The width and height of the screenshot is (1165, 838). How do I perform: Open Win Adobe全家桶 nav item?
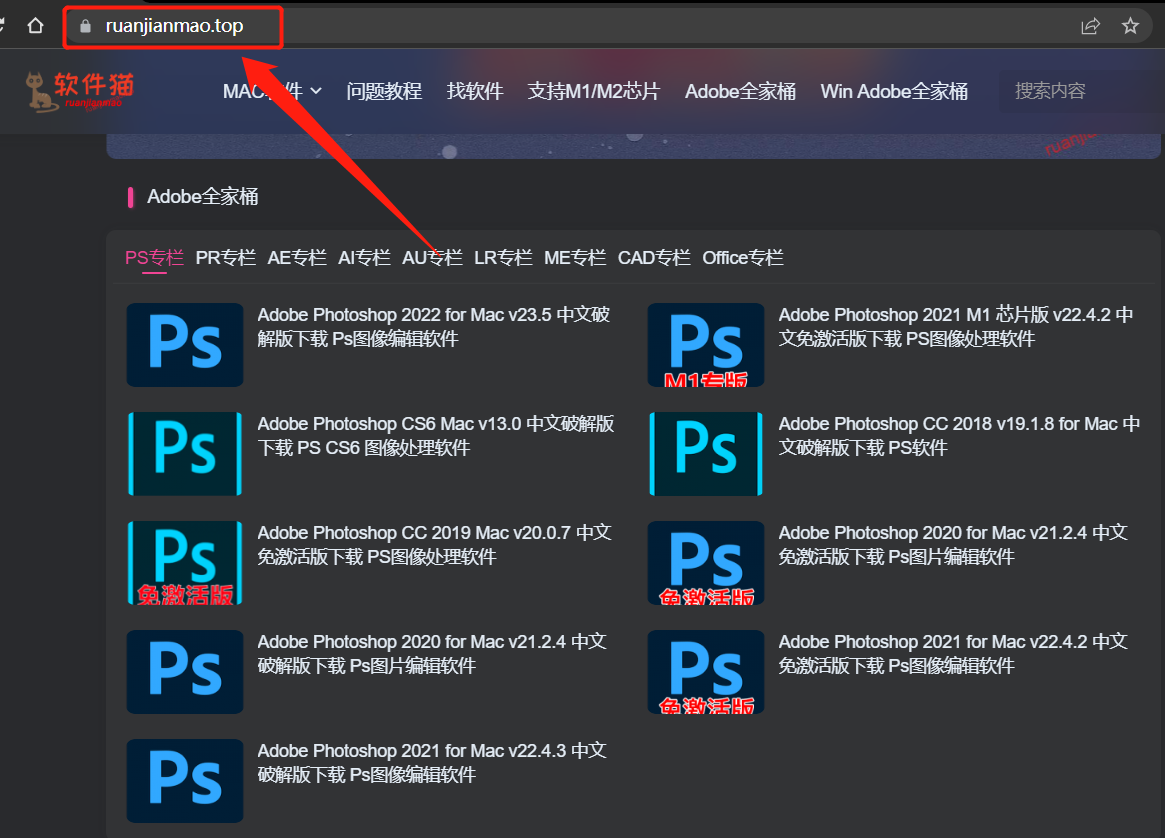[x=894, y=91]
